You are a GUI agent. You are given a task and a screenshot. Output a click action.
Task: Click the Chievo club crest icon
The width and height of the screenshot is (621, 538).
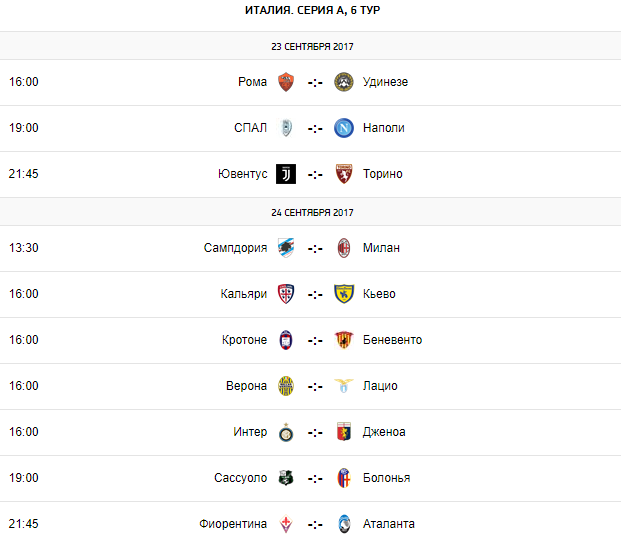coord(344,294)
